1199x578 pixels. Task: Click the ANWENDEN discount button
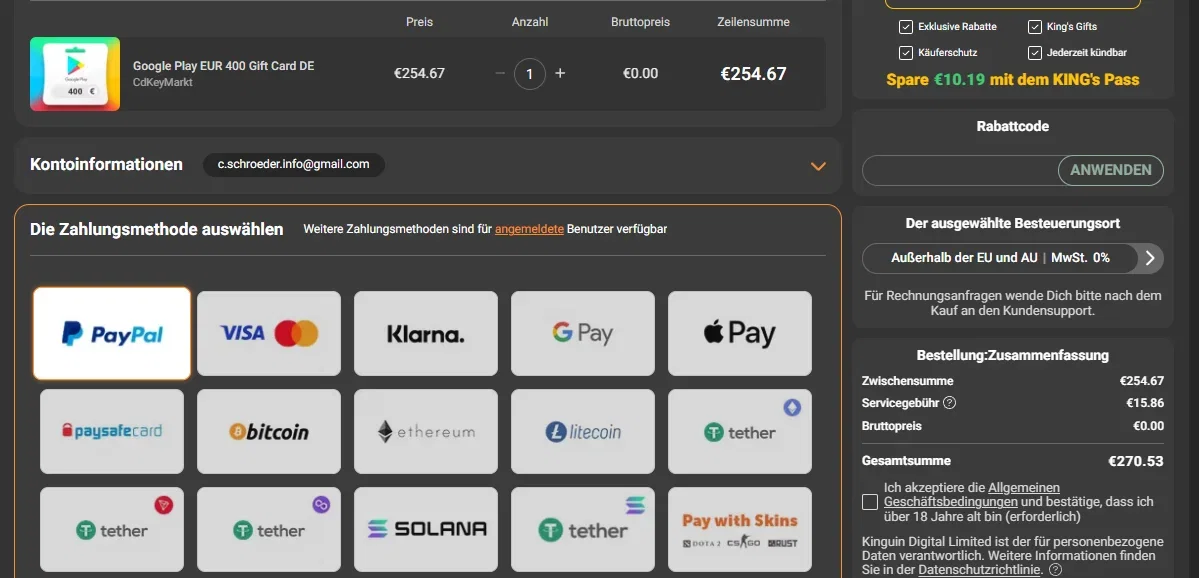click(x=1110, y=170)
